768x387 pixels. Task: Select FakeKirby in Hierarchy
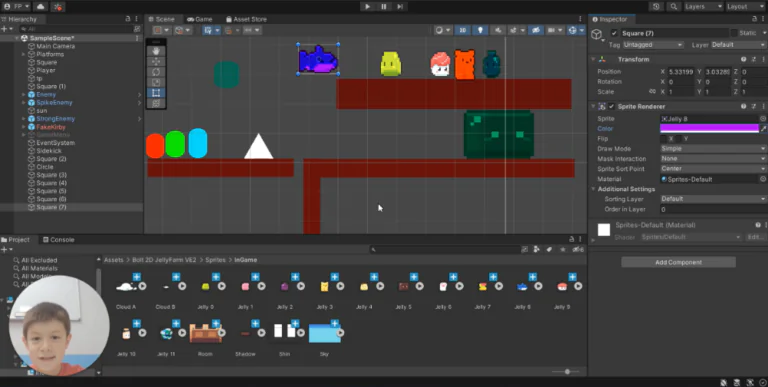[x=51, y=127]
